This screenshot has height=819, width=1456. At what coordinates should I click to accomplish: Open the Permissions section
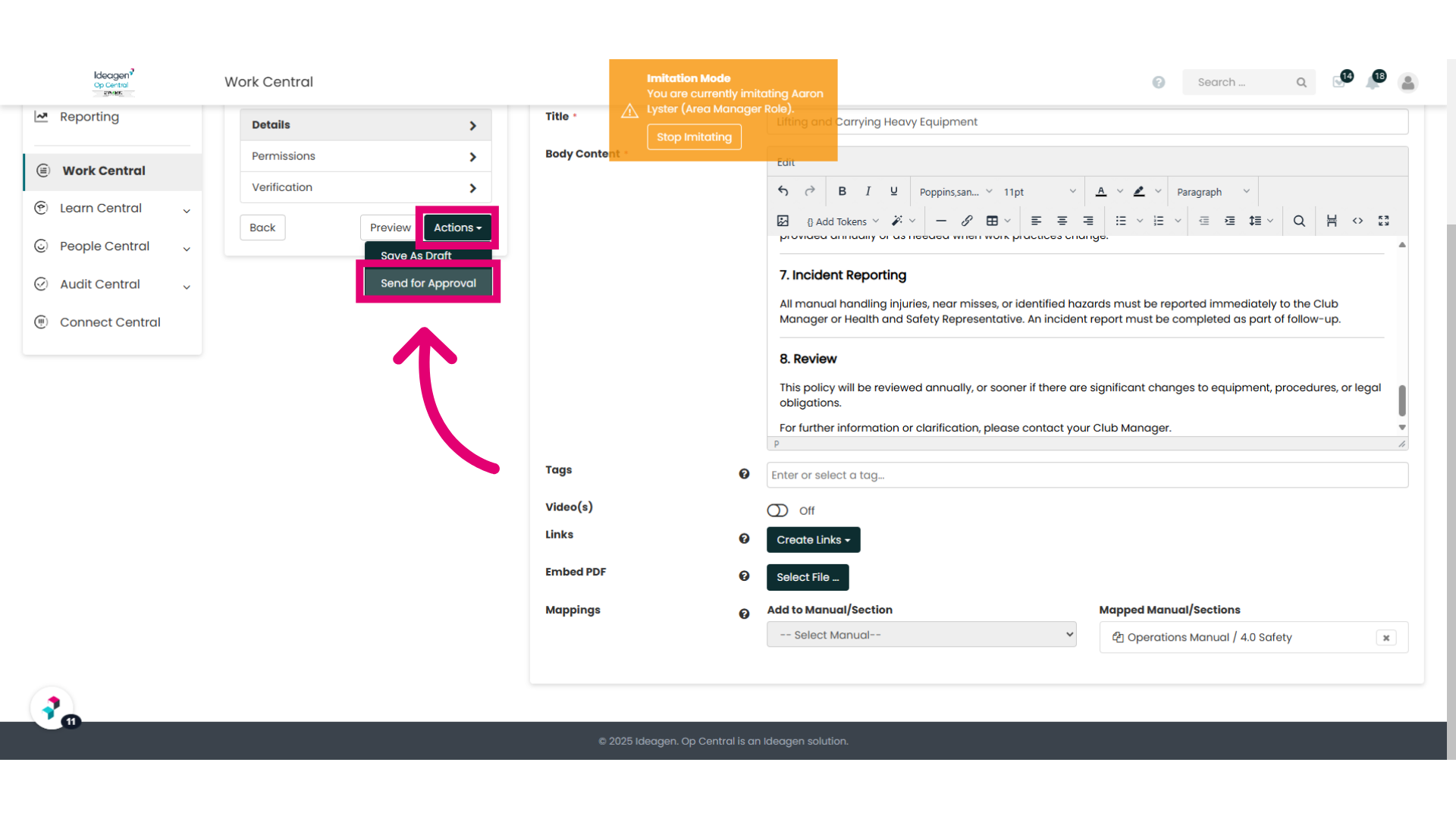(366, 156)
